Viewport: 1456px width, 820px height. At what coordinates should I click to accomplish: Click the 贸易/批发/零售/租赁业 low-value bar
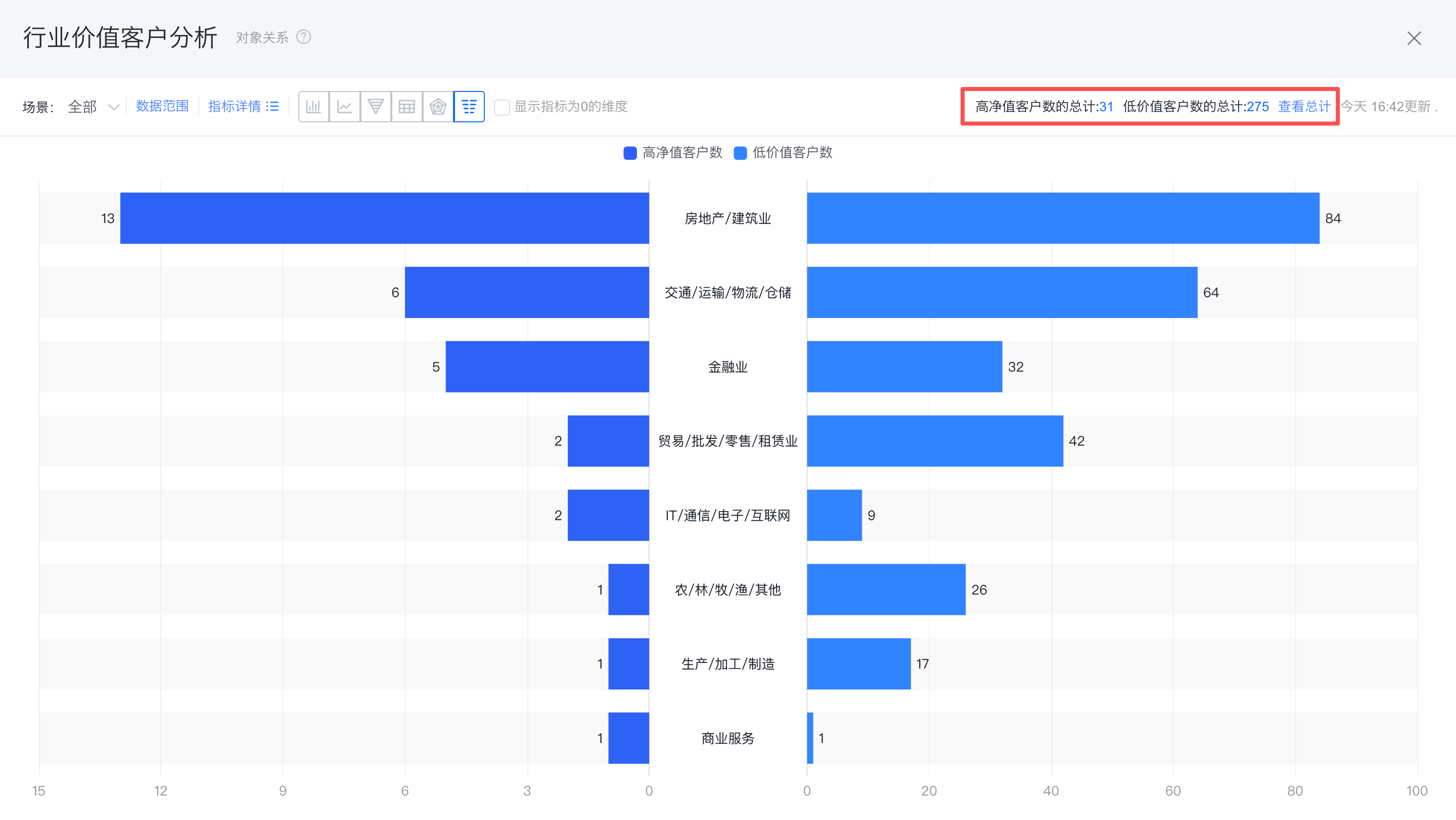coord(935,441)
